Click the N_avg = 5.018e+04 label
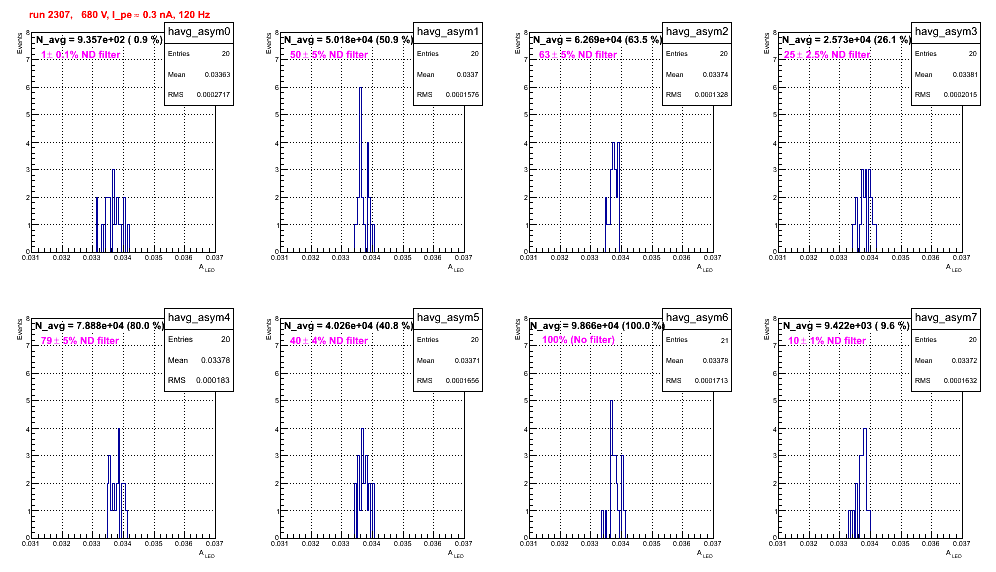Image resolution: width=996 pixels, height=572 pixels. [348, 39]
